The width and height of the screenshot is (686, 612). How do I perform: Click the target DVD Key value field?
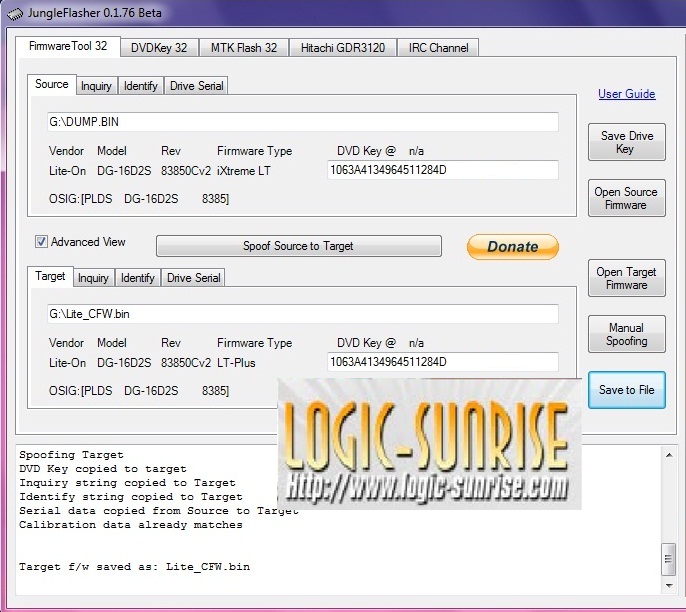(443, 362)
